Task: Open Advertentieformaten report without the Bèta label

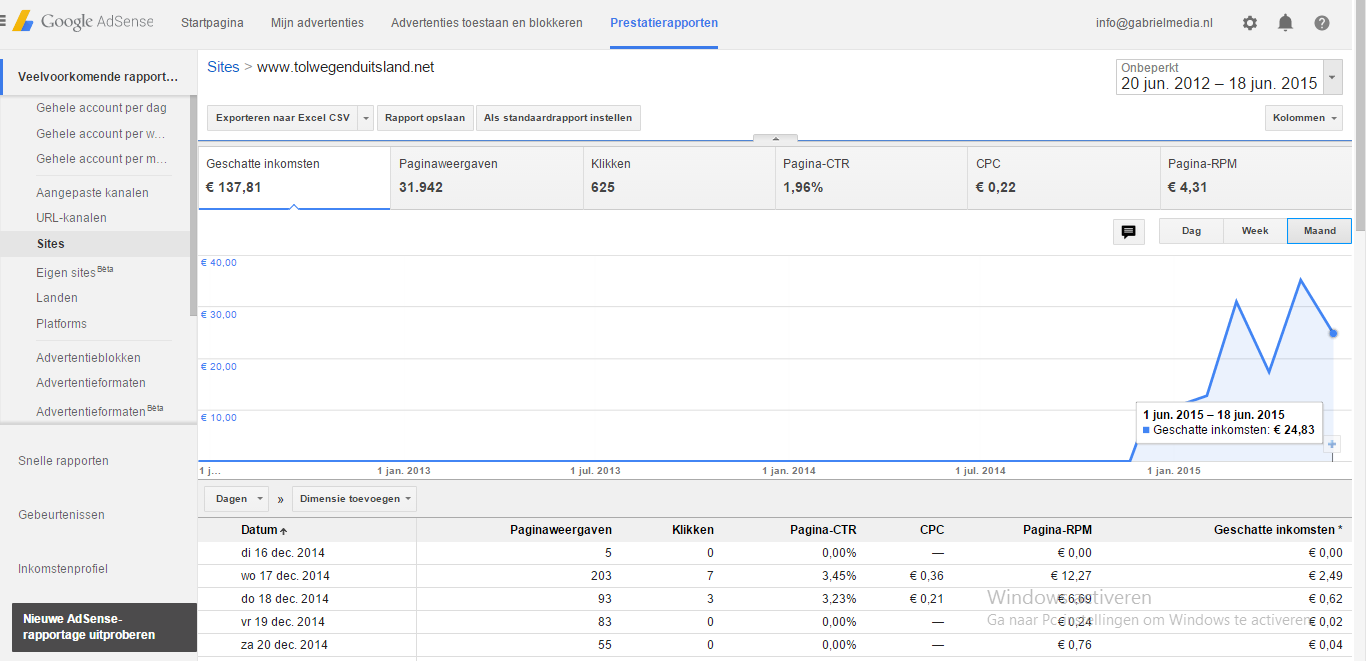Action: [91, 383]
